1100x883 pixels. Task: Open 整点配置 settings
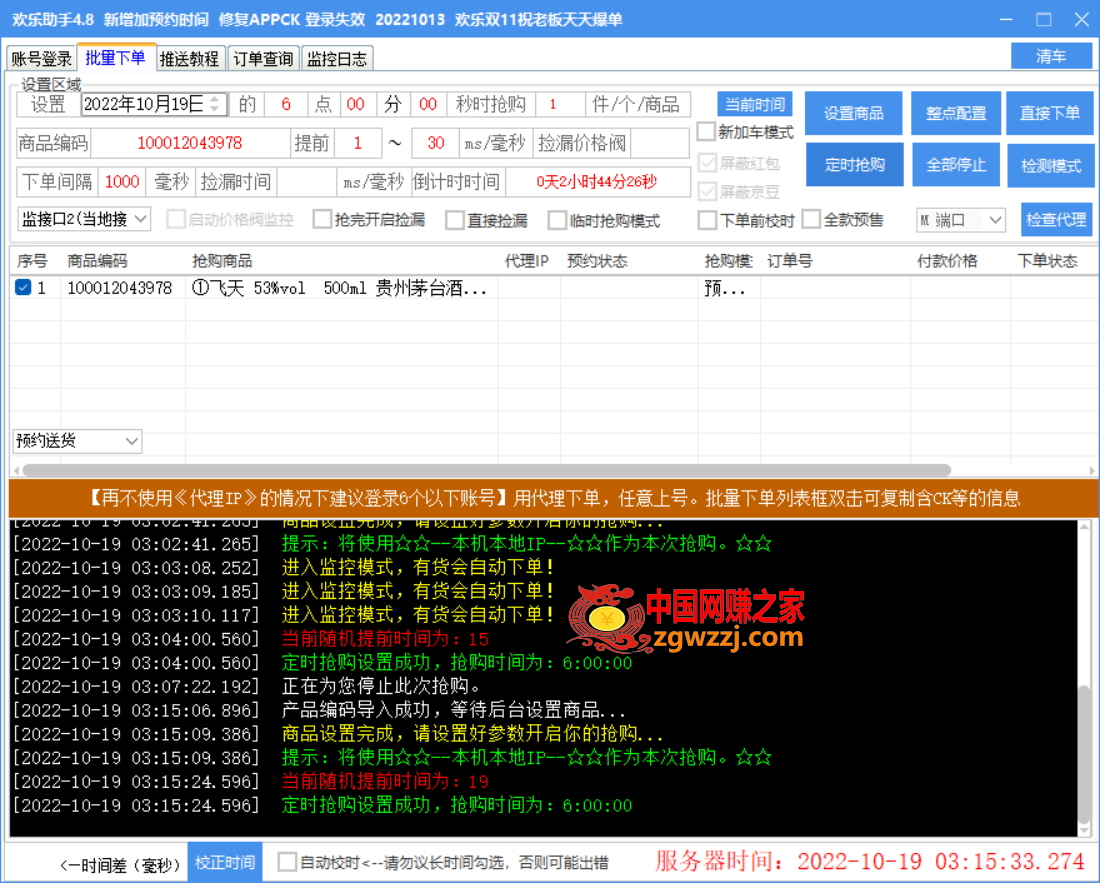tap(956, 113)
